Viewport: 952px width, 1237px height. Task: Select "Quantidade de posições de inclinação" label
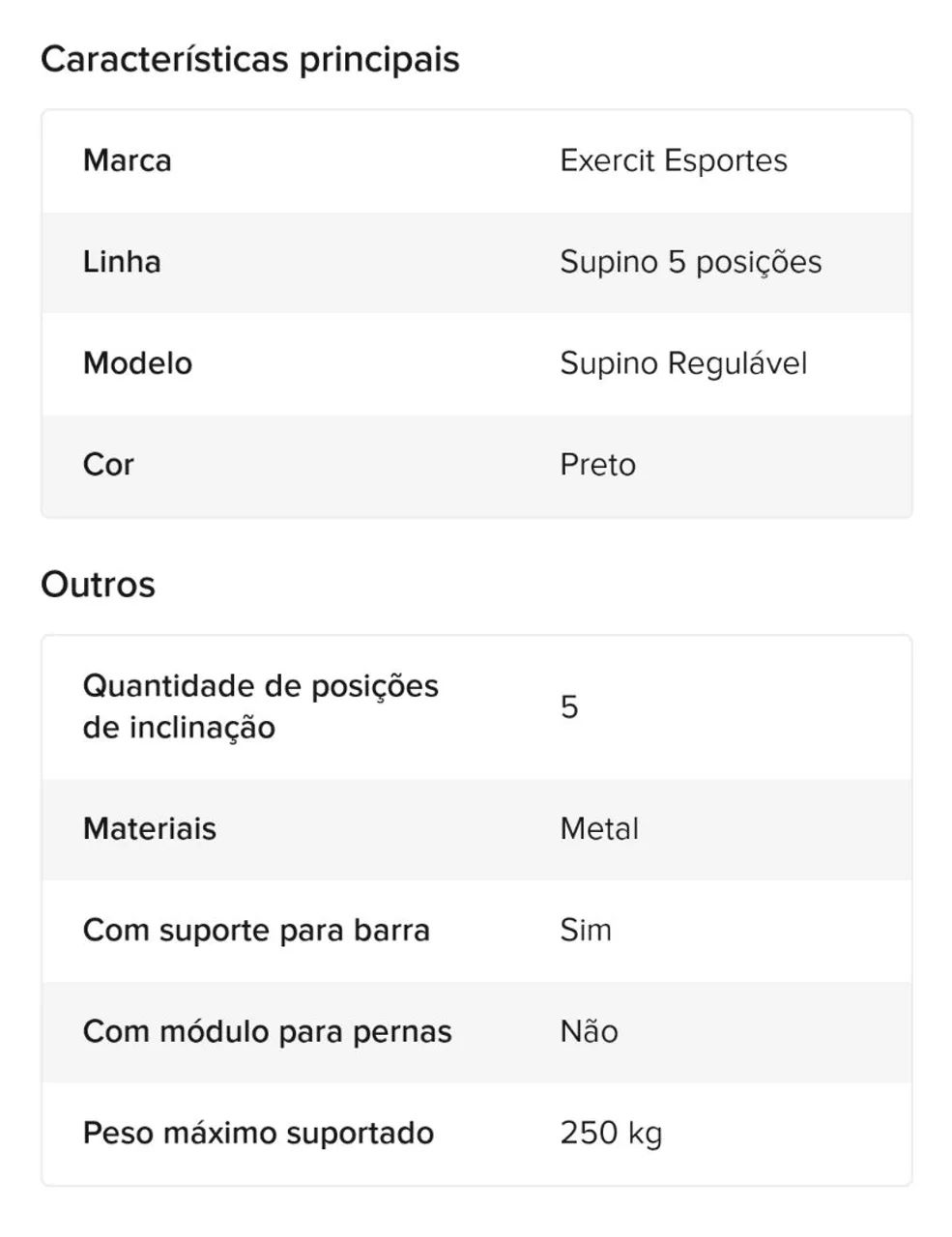pyautogui.click(x=261, y=706)
